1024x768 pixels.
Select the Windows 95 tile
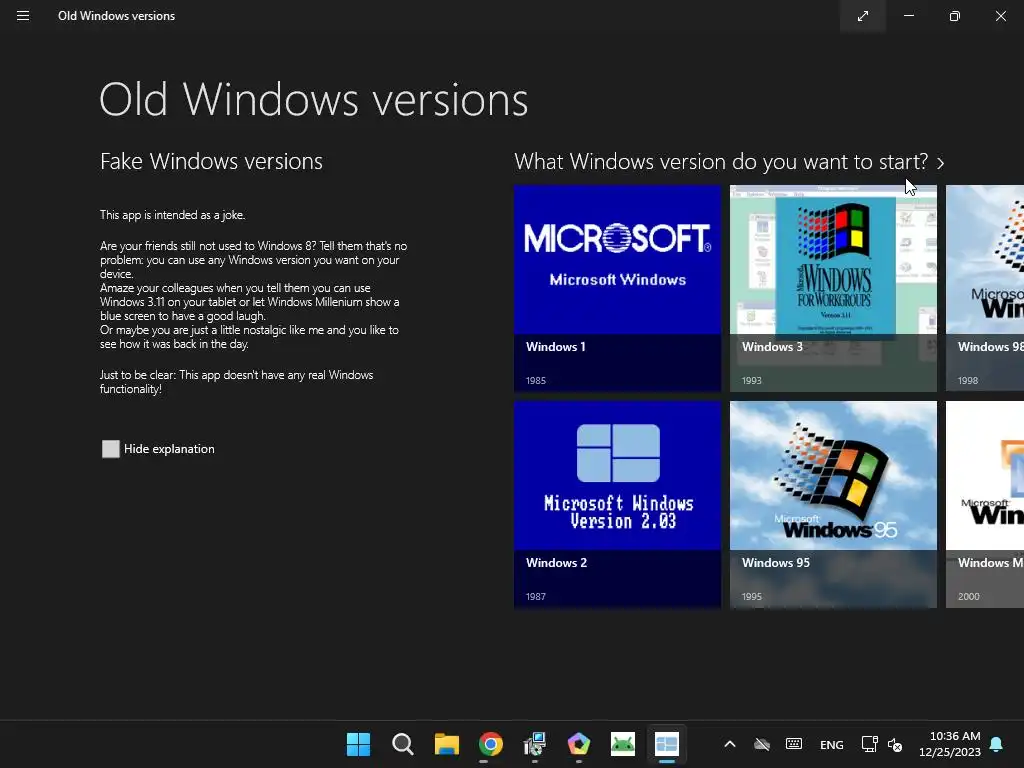click(x=833, y=504)
